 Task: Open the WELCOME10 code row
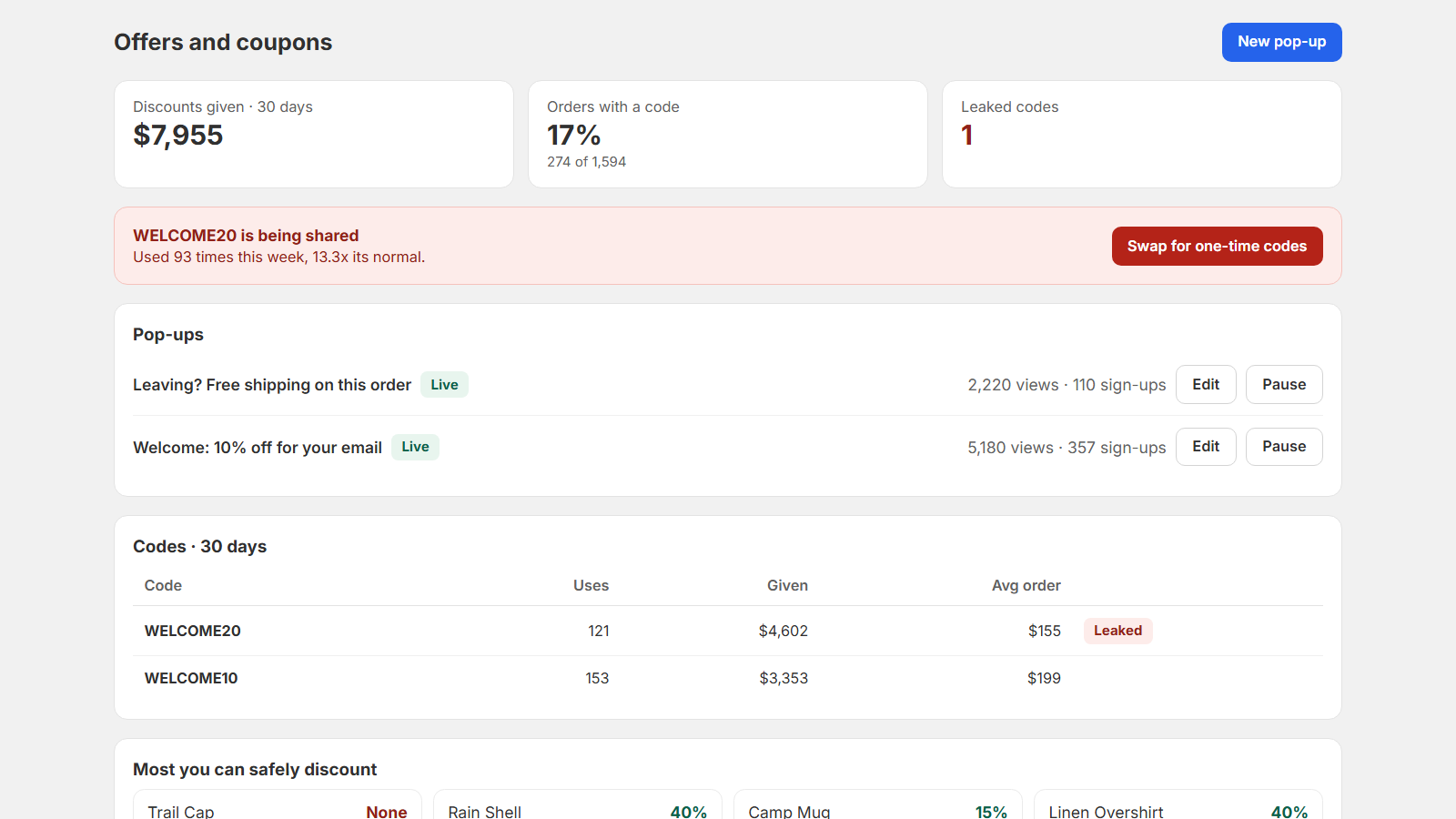[x=728, y=678]
